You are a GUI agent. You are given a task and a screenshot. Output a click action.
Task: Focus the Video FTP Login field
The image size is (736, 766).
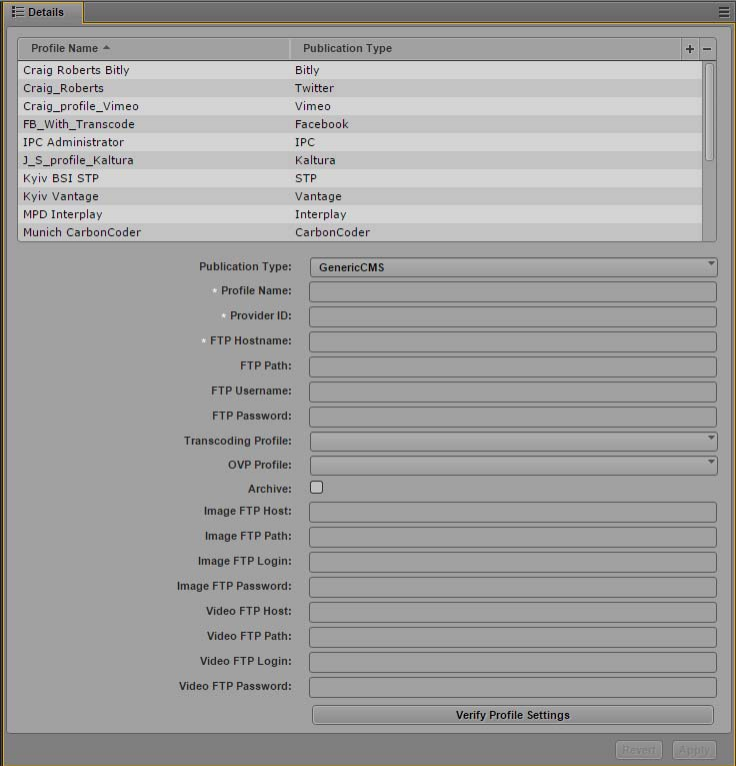pos(513,662)
